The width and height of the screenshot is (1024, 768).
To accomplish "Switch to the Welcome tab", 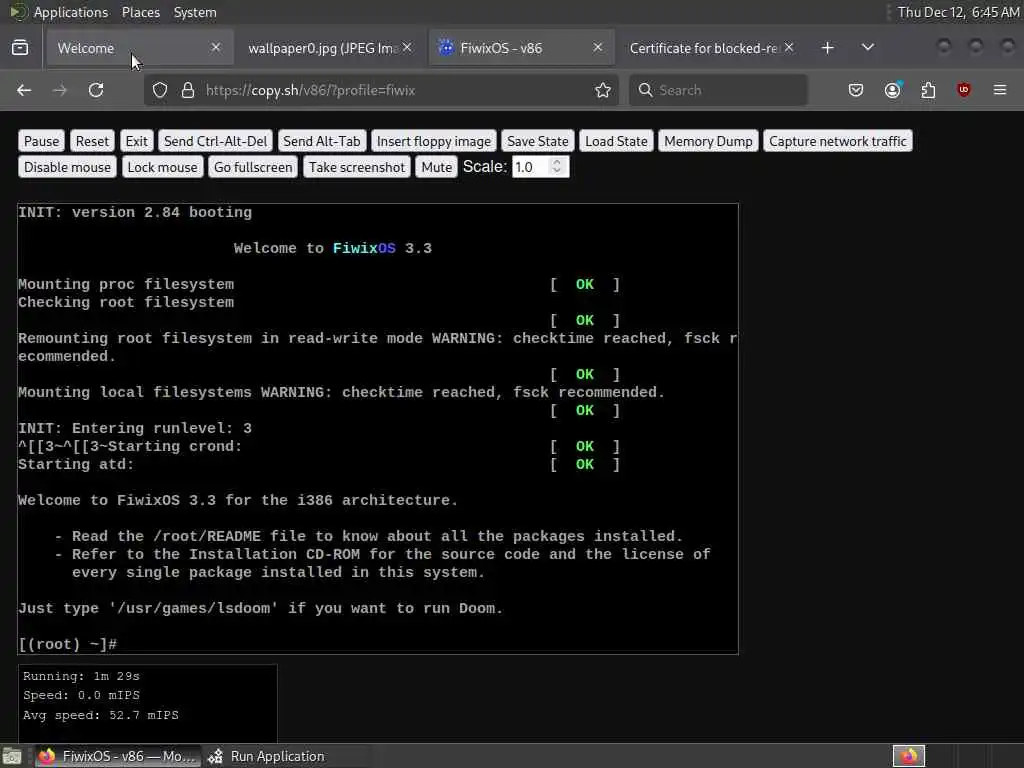I will 138,48.
